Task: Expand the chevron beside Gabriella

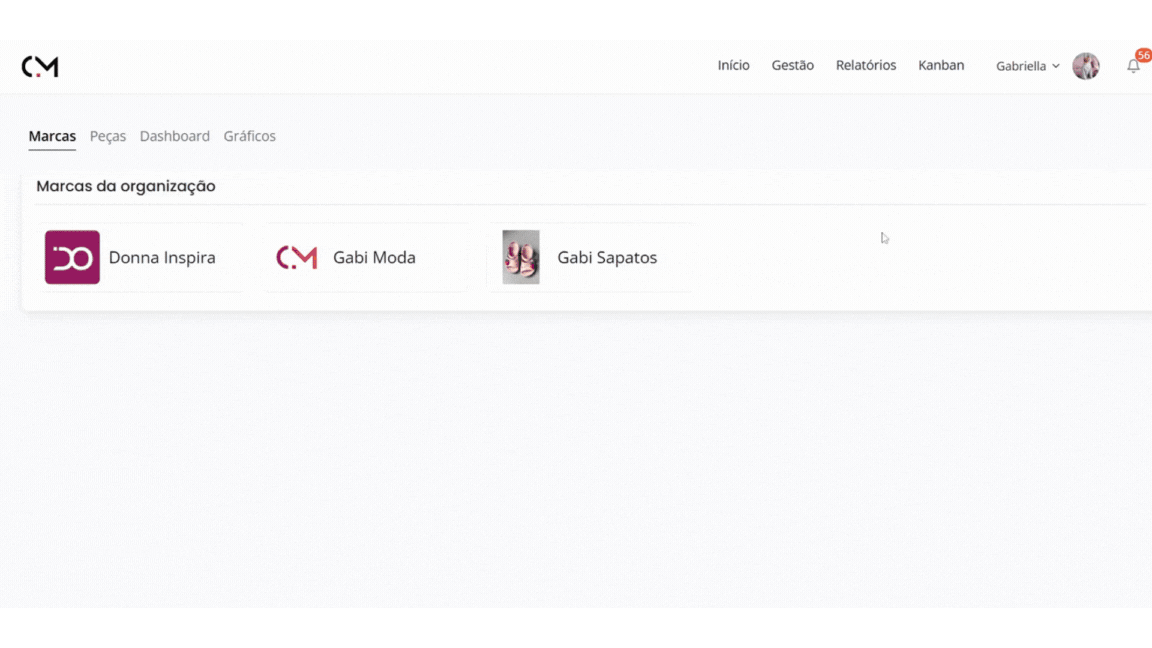Action: (x=1056, y=66)
